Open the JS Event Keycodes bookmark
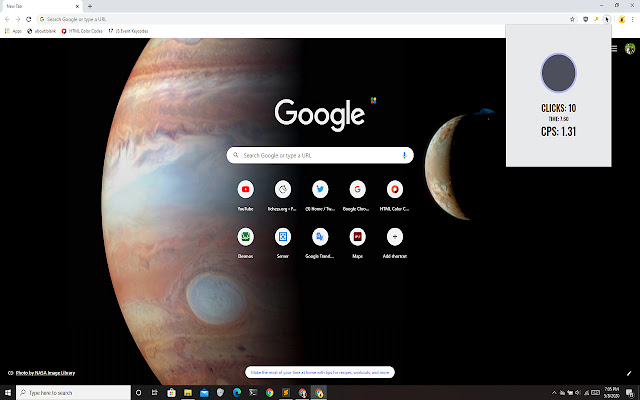Screen dimensions: 640x400 click(x=128, y=31)
